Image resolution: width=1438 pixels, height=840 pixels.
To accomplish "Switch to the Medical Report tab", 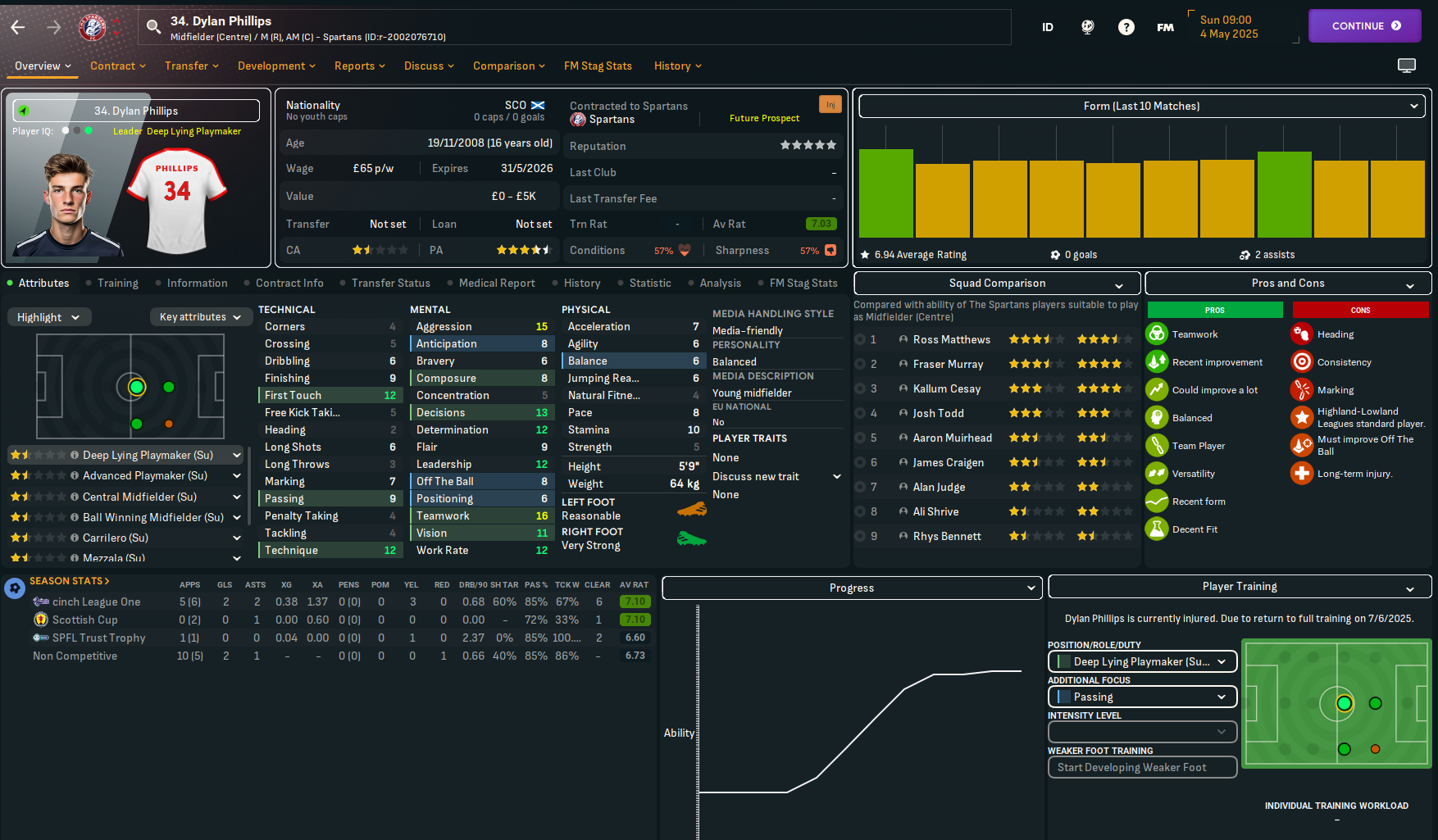I will pyautogui.click(x=496, y=283).
